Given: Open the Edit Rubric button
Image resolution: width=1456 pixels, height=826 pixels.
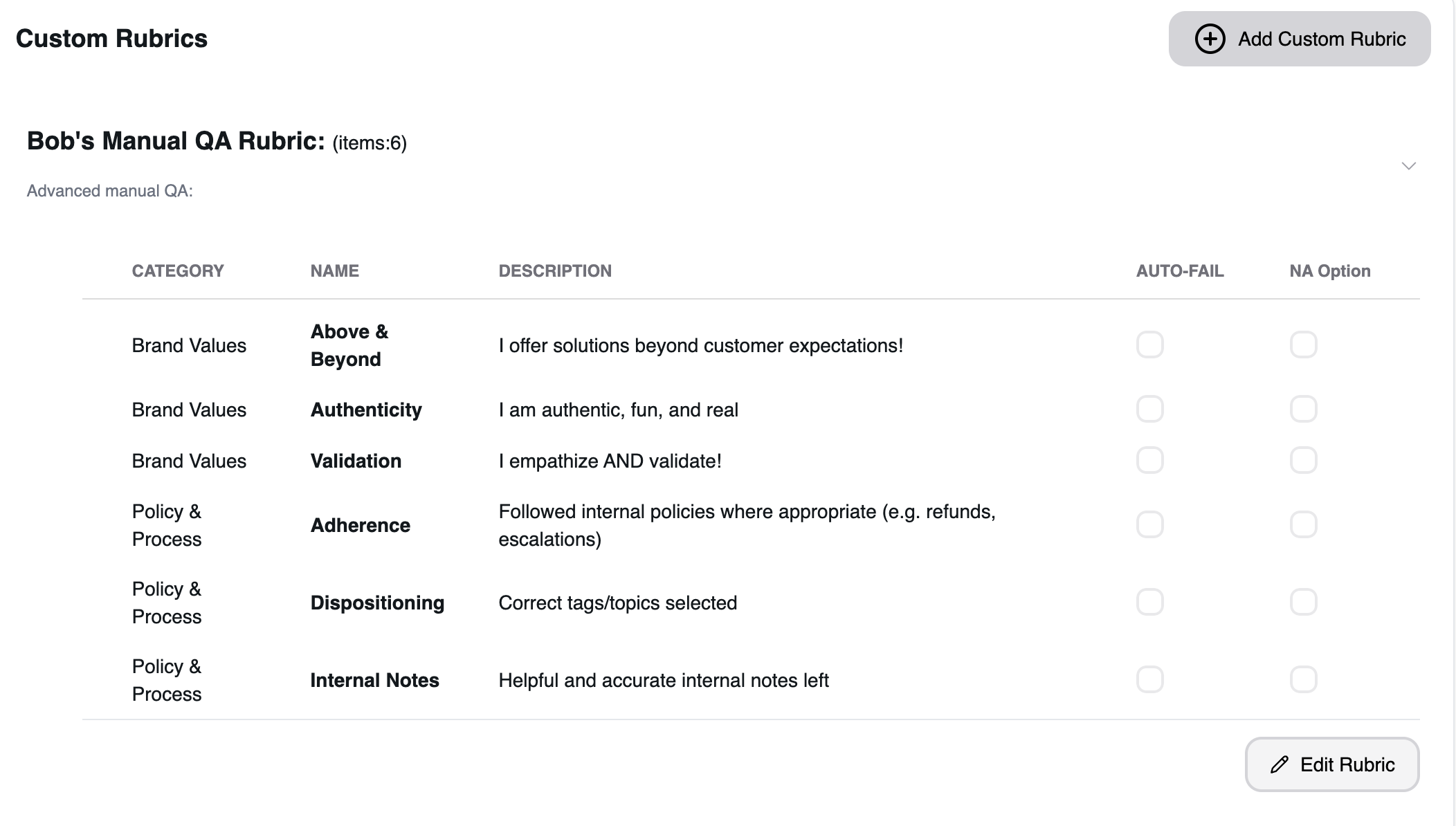Looking at the screenshot, I should 1331,764.
